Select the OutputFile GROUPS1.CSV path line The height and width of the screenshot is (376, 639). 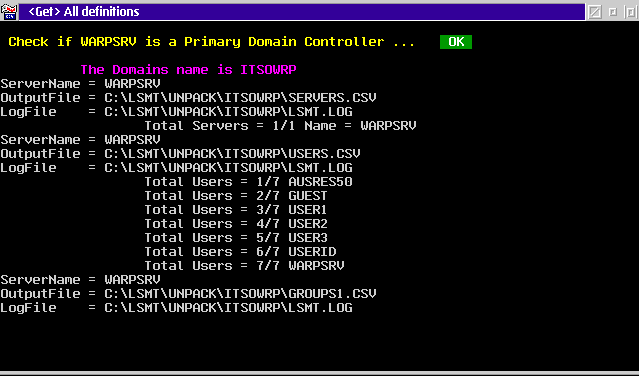click(x=188, y=294)
